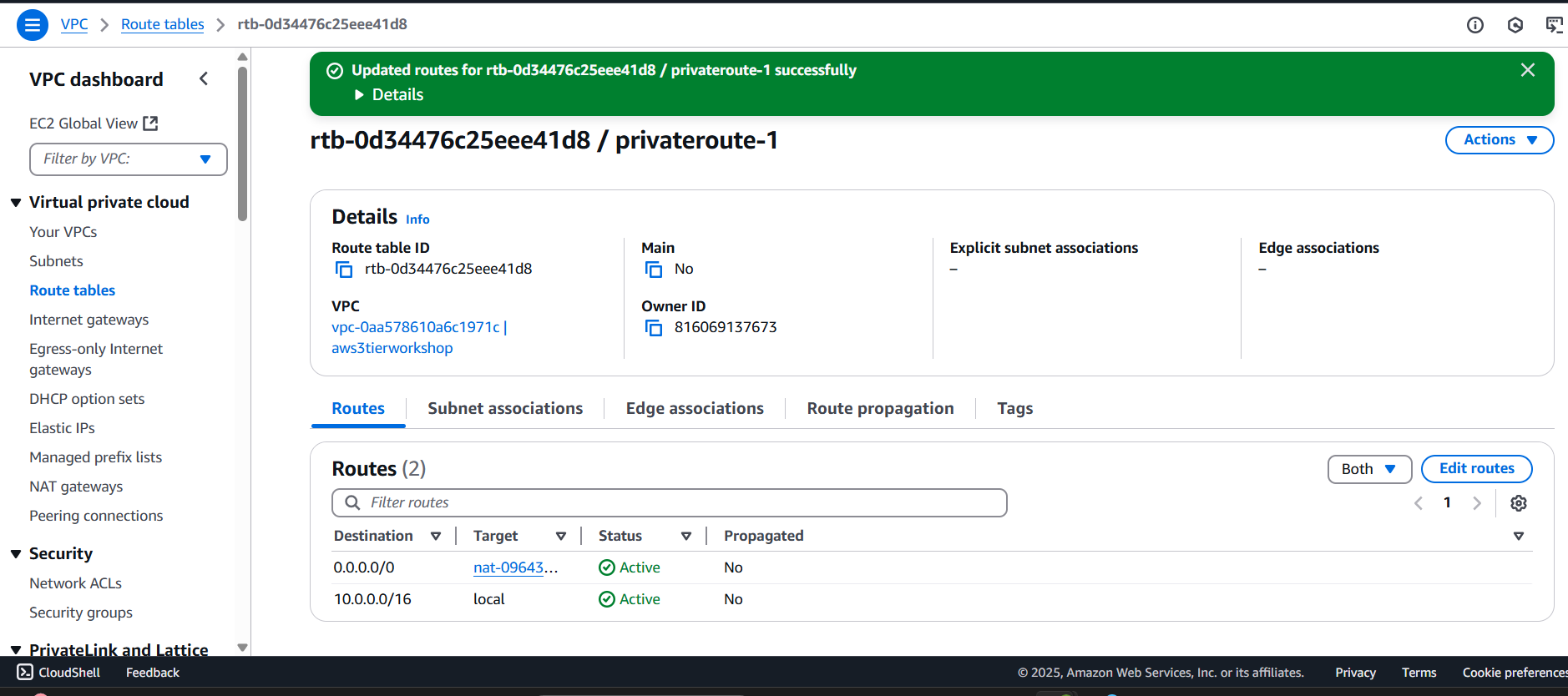The image size is (1568, 696).
Task: Copy the Main value
Action: coord(653,269)
